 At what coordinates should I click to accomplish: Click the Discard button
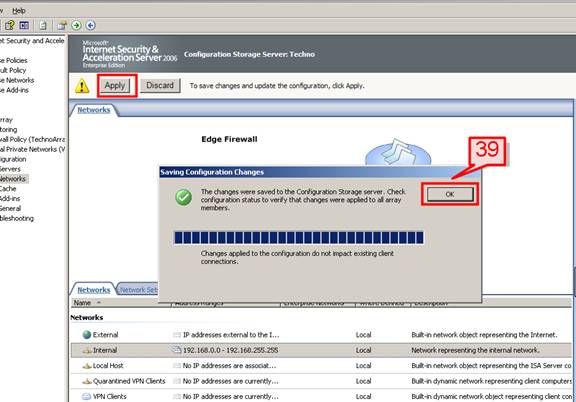click(160, 86)
